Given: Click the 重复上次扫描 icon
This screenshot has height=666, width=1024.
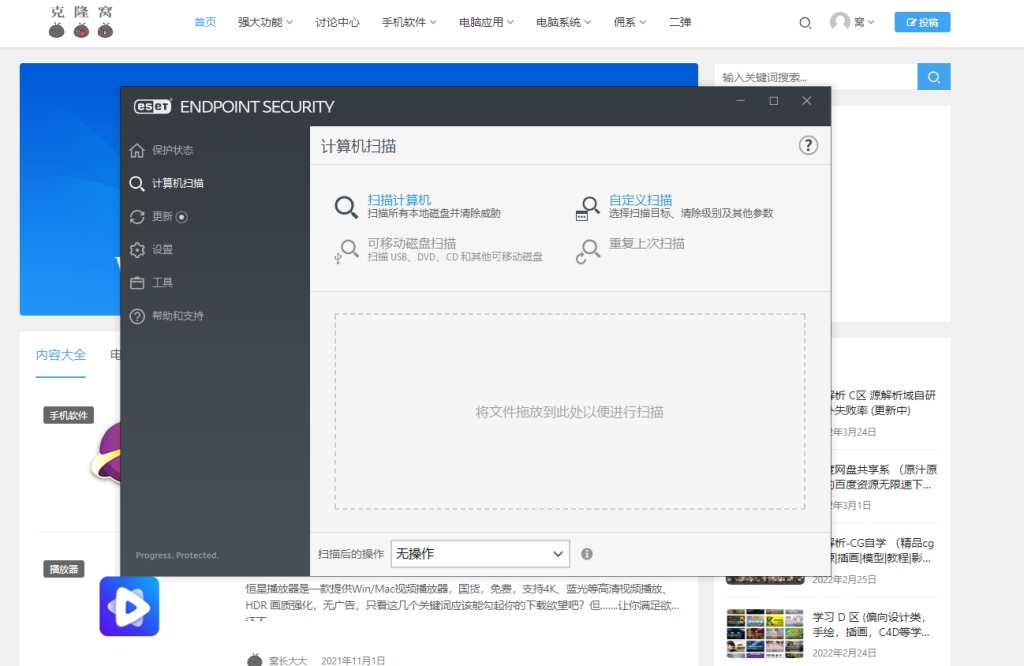Looking at the screenshot, I should (x=587, y=251).
